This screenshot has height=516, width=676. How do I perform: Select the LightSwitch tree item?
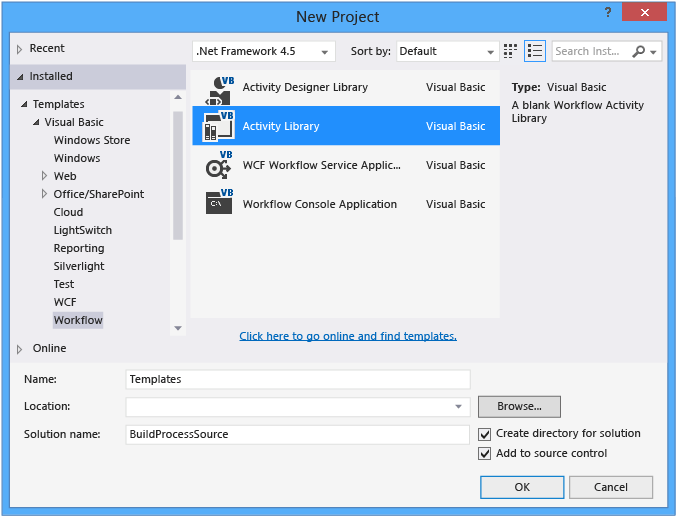point(83,230)
